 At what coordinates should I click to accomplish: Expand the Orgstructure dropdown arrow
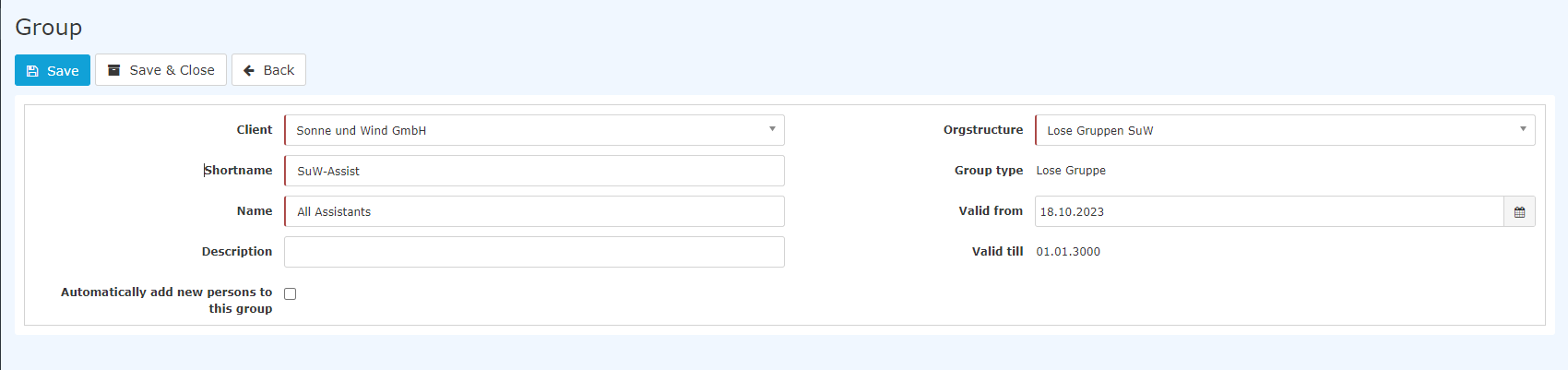pyautogui.click(x=1523, y=129)
